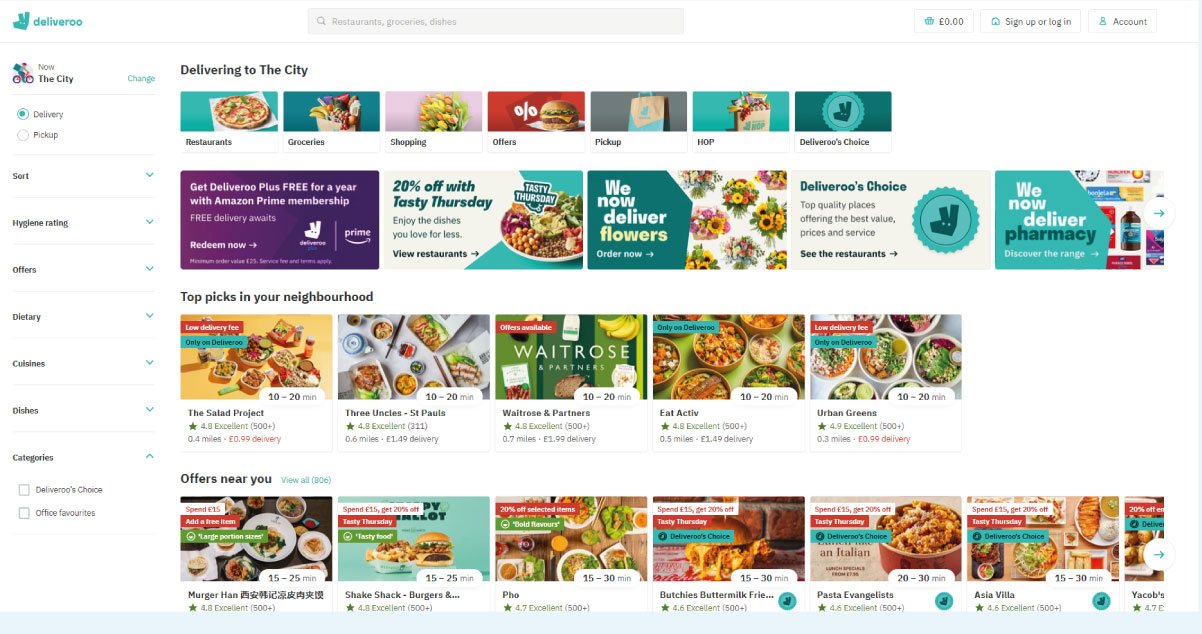
Task: Expand the Sort filter section
Action: 83,175
